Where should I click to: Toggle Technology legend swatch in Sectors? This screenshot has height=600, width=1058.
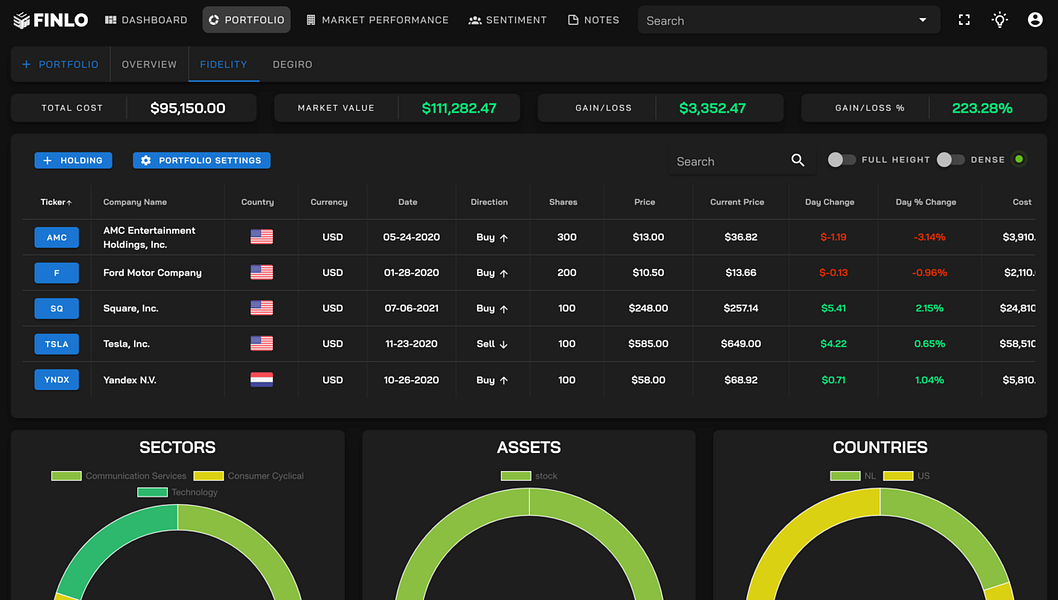(152, 492)
